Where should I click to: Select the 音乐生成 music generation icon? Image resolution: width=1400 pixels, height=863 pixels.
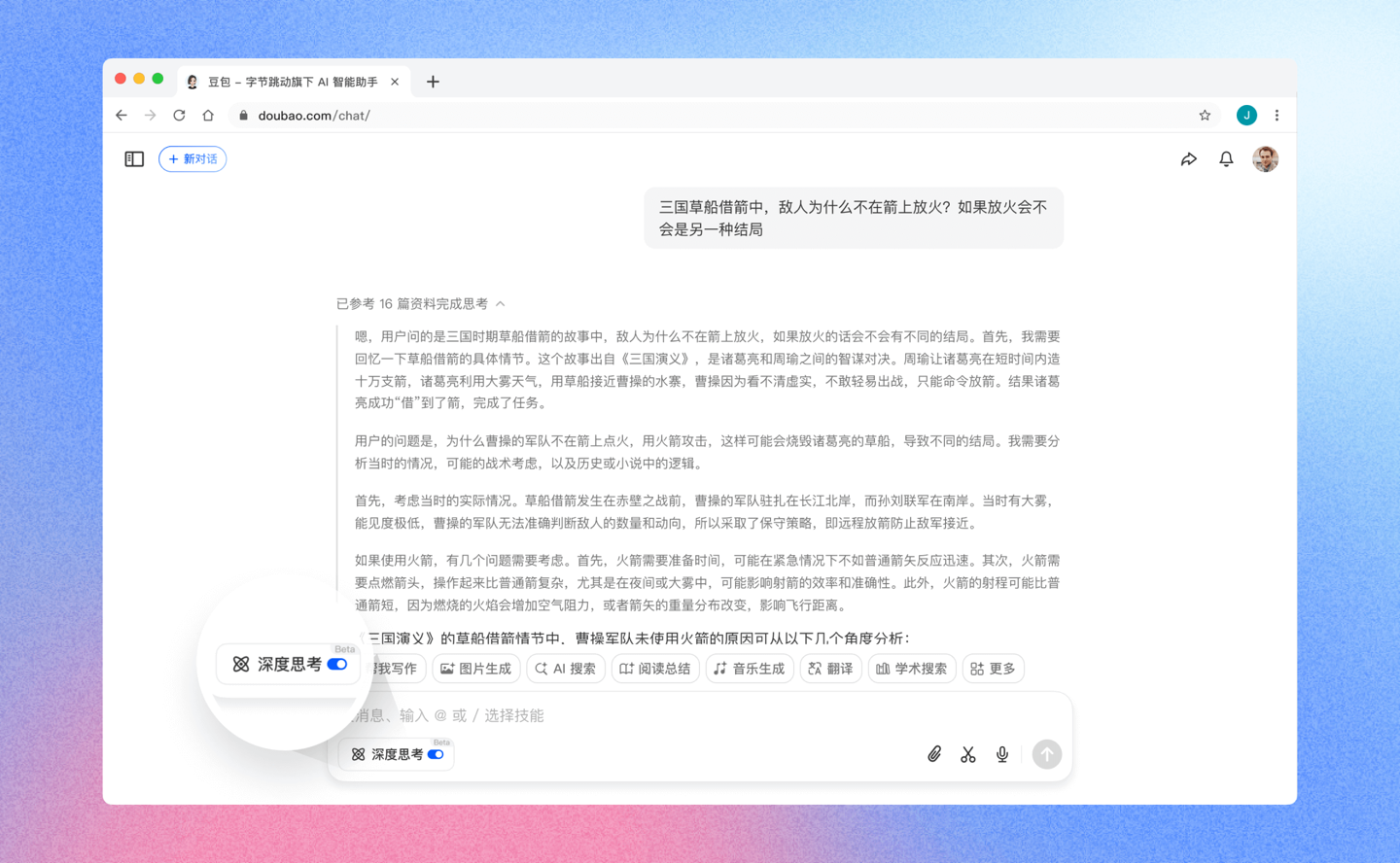tap(749, 668)
